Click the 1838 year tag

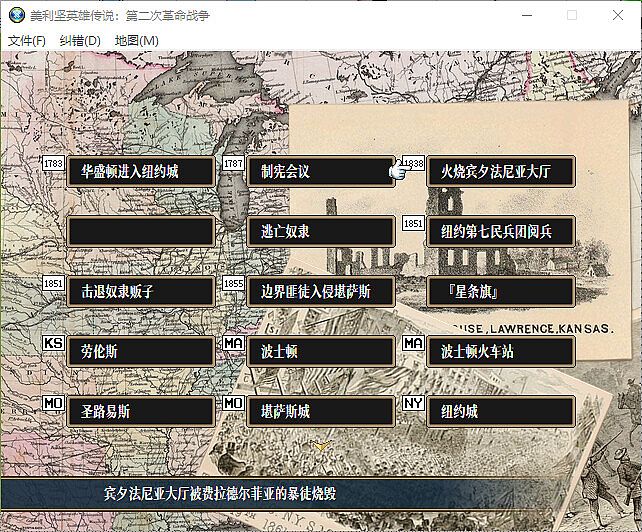tap(414, 163)
